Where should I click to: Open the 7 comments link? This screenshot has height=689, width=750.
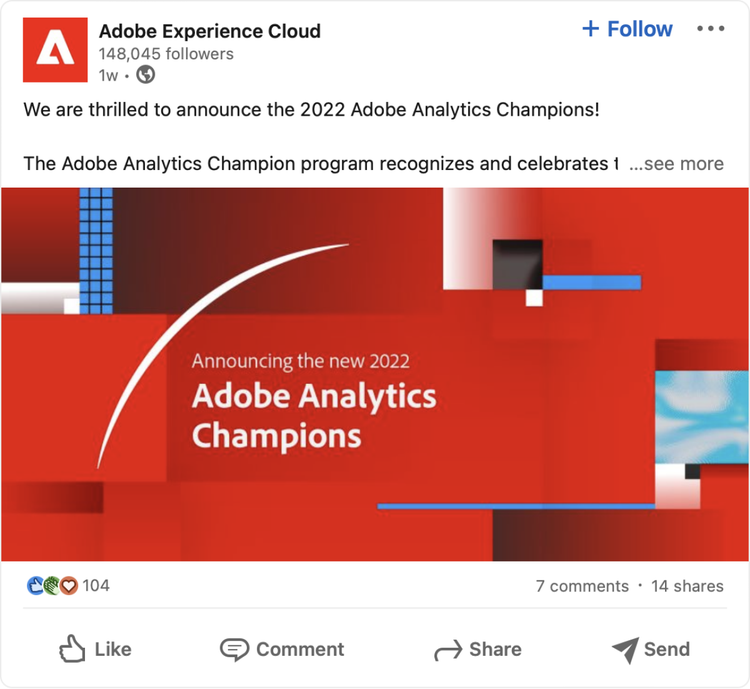582,586
